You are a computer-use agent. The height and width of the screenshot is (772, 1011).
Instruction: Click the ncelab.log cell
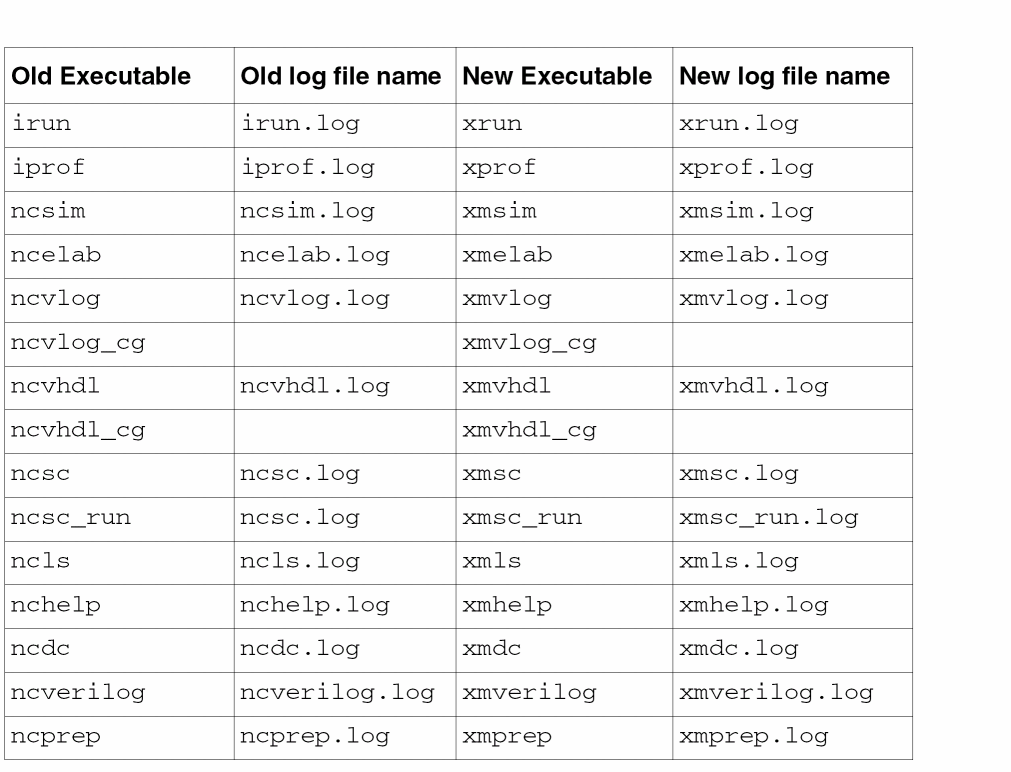[315, 255]
